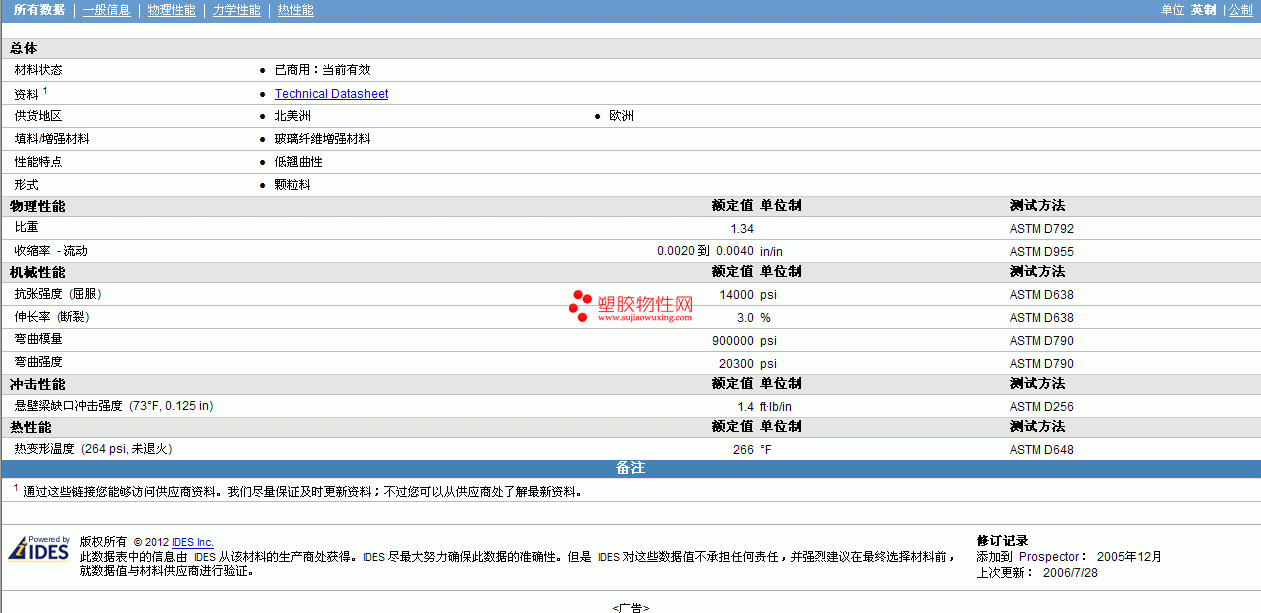Go to the 力学性能 tab
The height and width of the screenshot is (613, 1261).
(236, 10)
